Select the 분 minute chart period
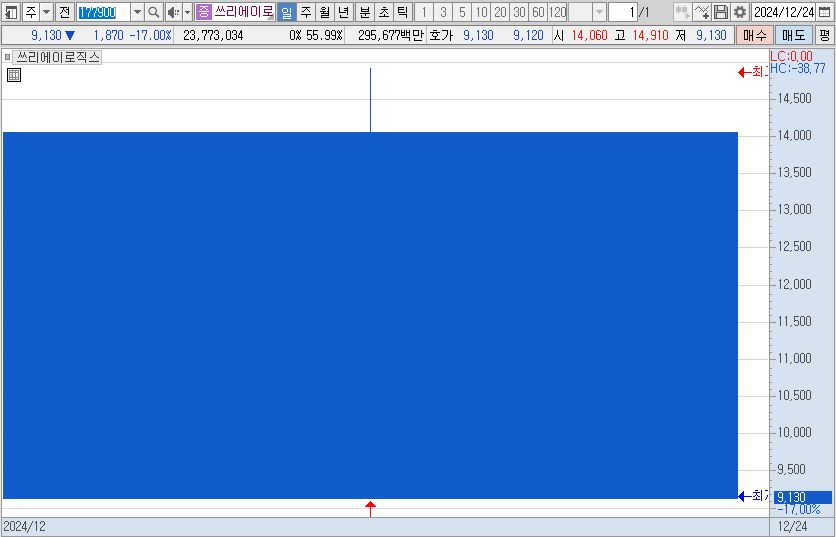 [365, 12]
